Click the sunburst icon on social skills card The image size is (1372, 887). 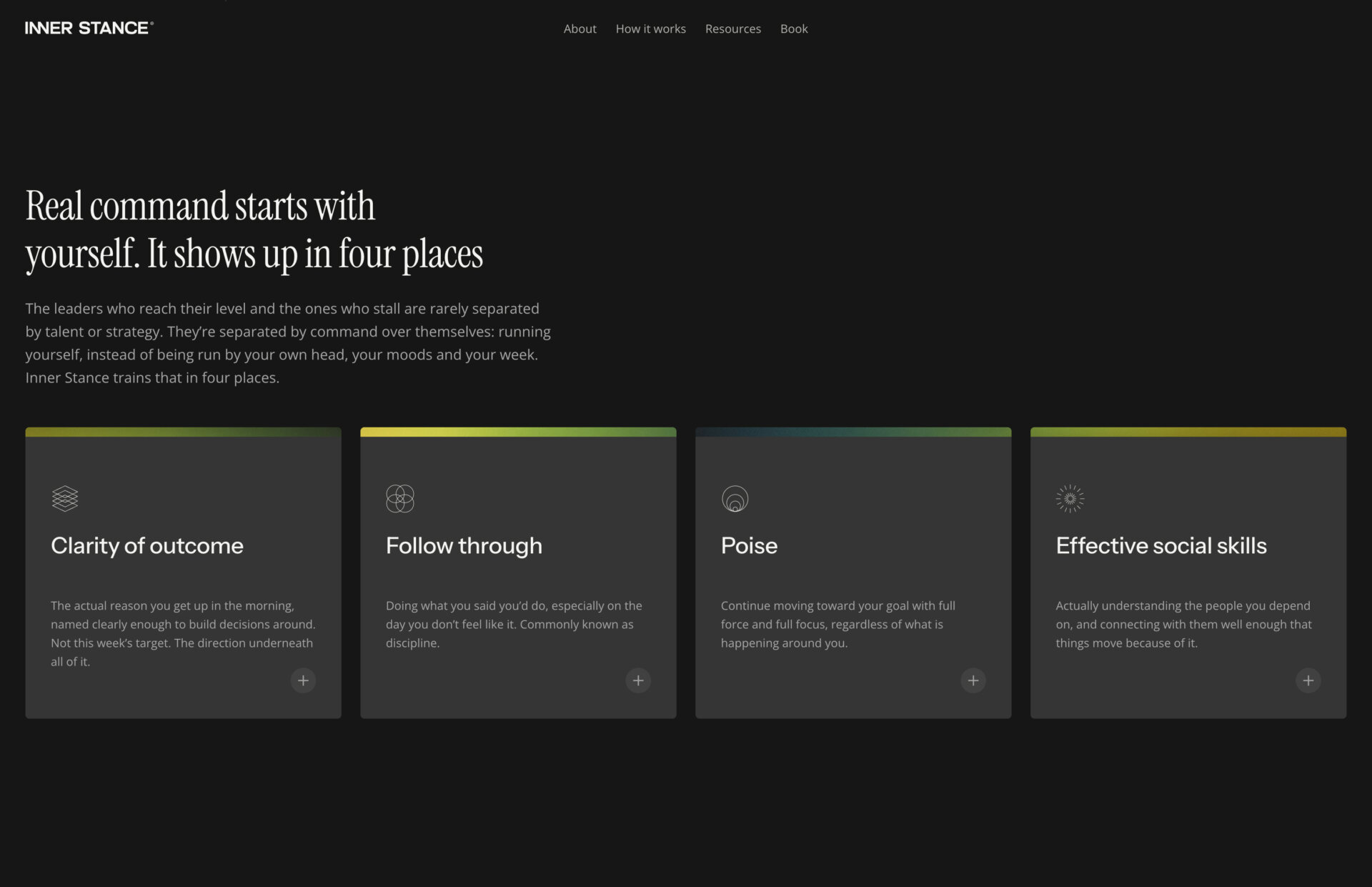1070,498
